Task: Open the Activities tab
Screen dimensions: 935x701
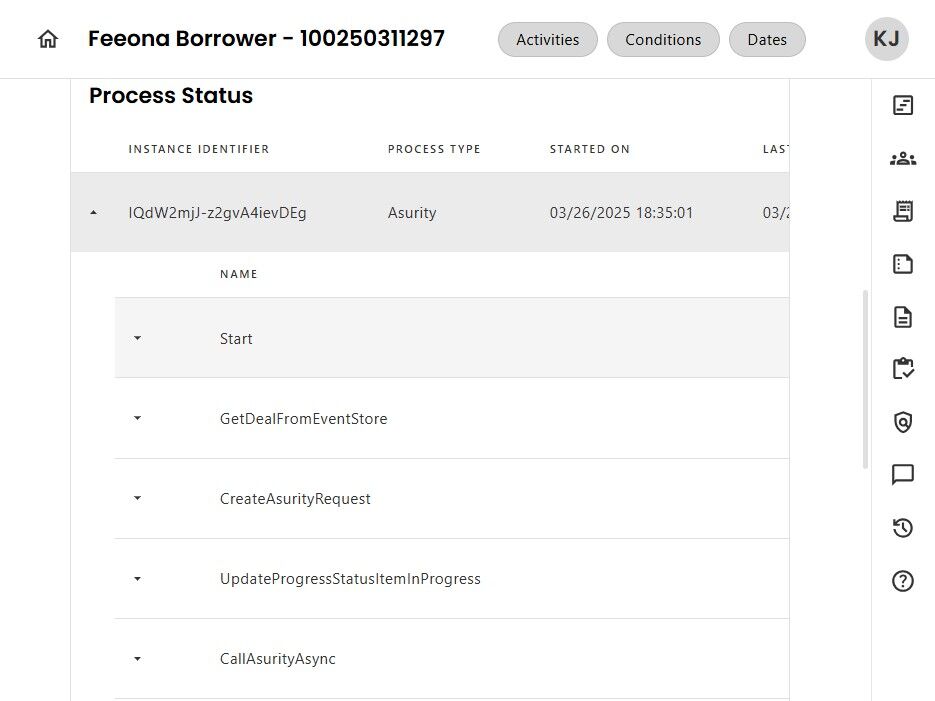Action: pyautogui.click(x=547, y=39)
